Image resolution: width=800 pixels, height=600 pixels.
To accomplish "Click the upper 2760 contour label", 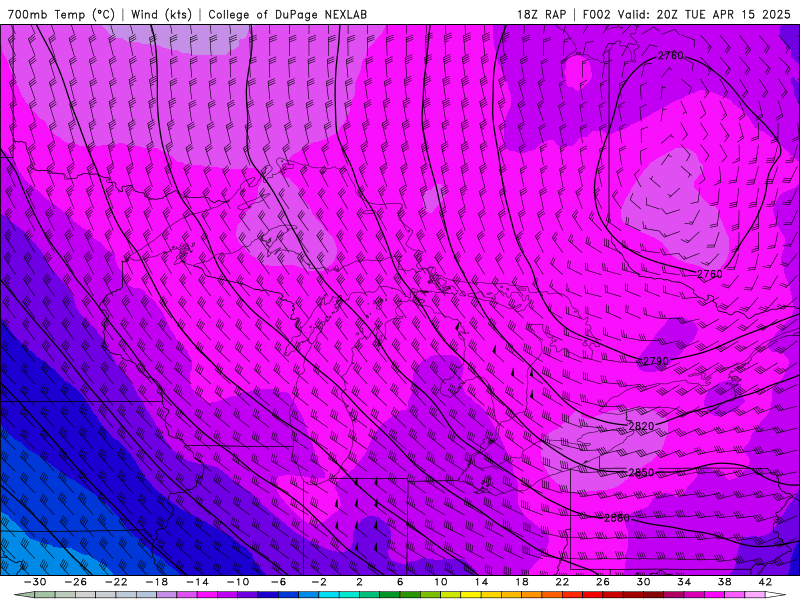I will tap(670, 56).
